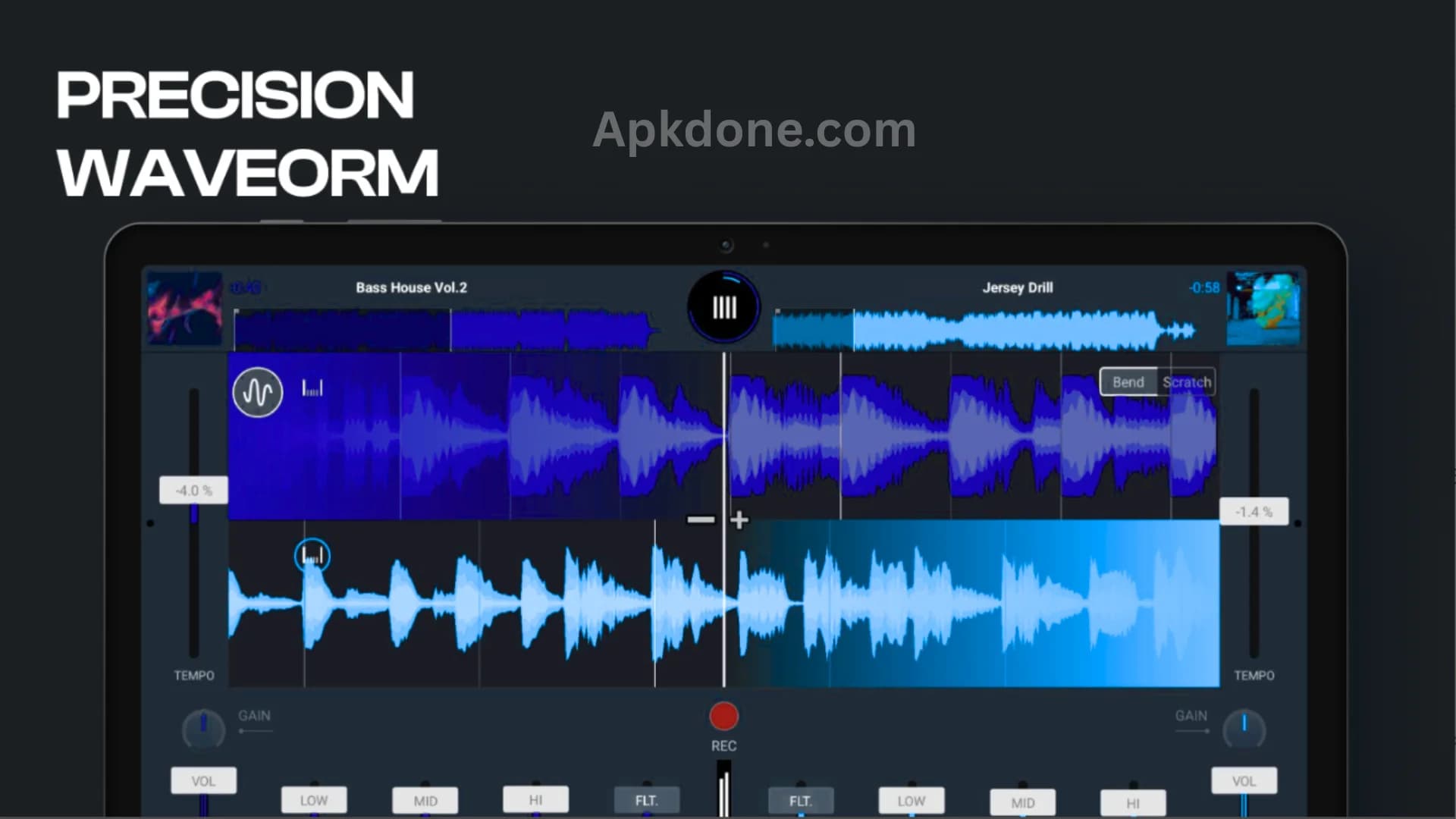Click right deck LOW EQ handle
Viewport: 1456px width, 819px height.
[912, 801]
